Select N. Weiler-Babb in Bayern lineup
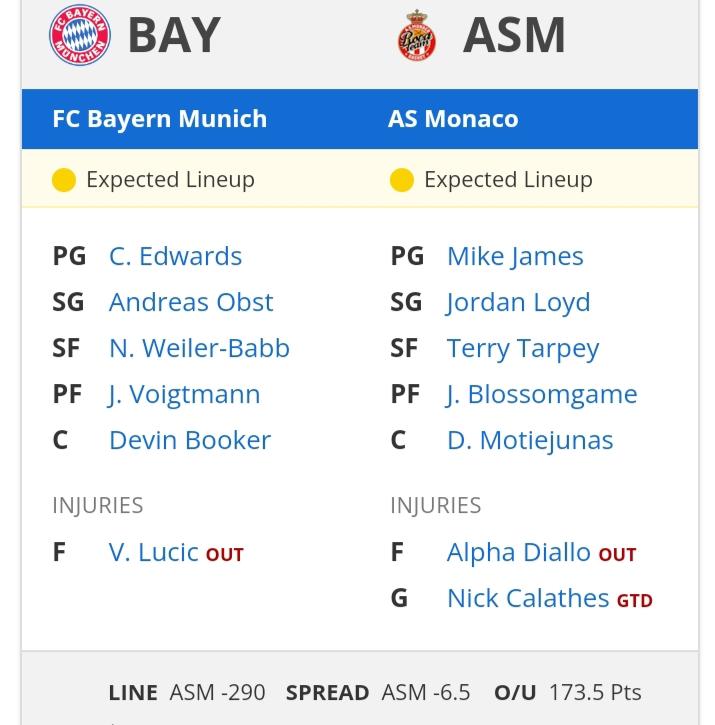Viewport: 715px width, 725px height. pyautogui.click(x=199, y=348)
